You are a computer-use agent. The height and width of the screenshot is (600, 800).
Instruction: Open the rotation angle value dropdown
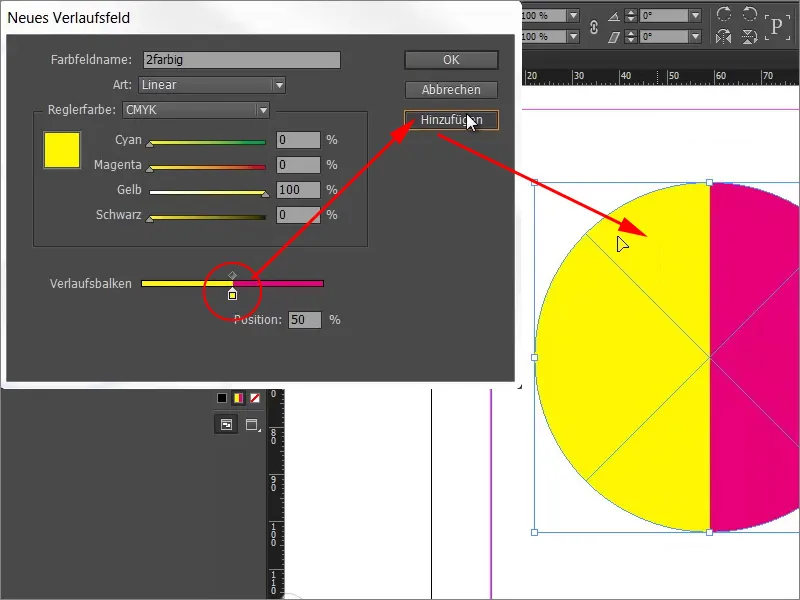[x=695, y=13]
